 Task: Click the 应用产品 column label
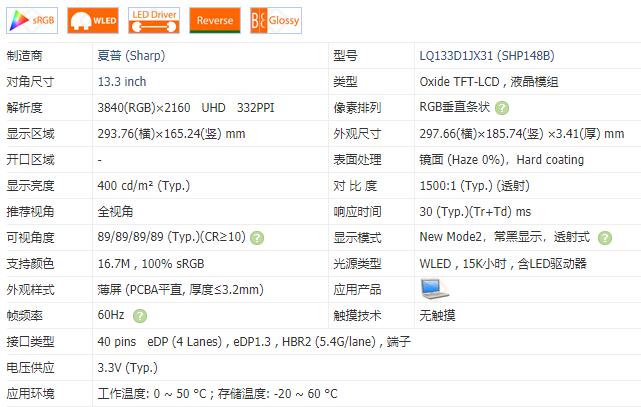[x=357, y=290]
